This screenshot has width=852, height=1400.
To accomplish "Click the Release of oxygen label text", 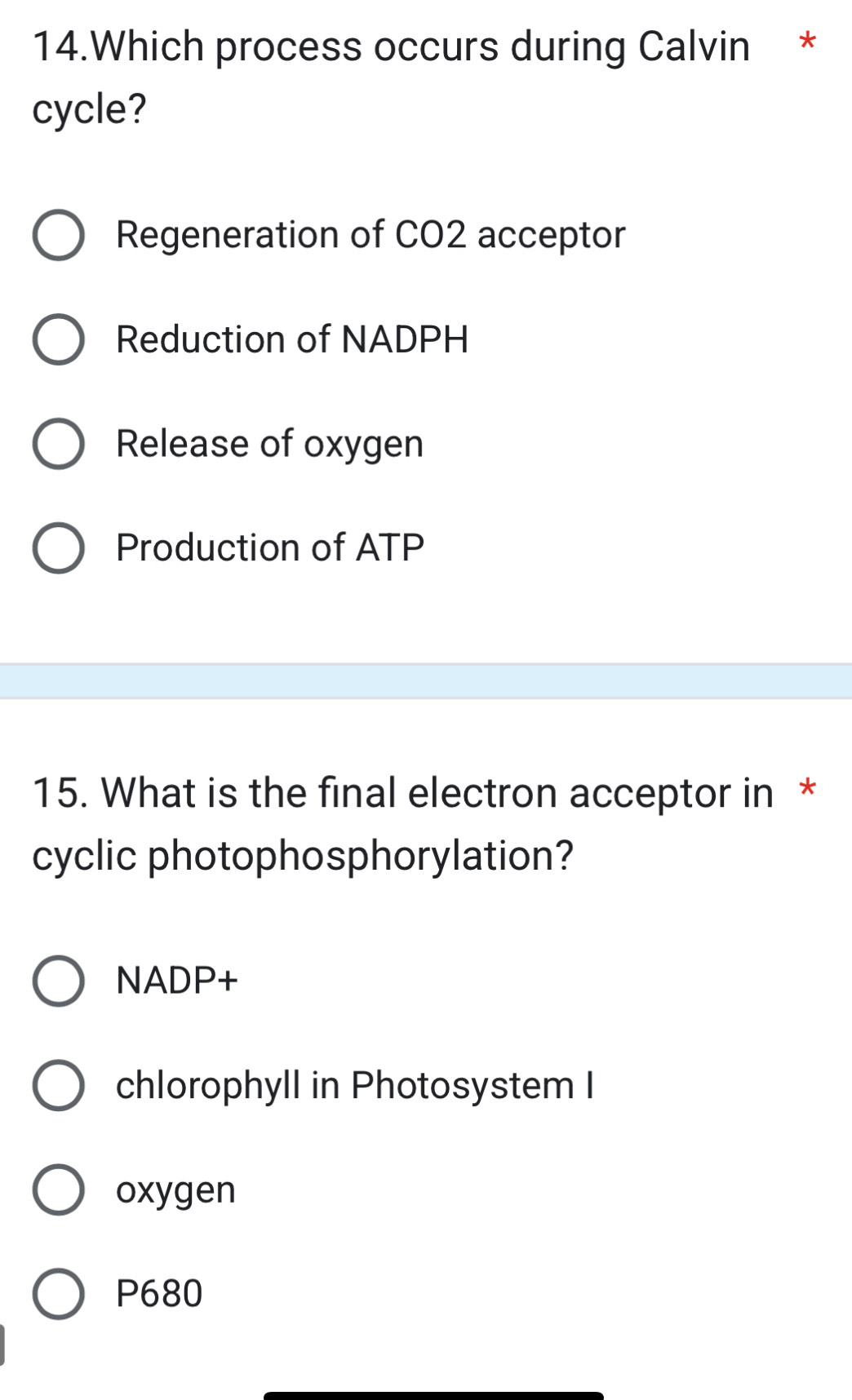I will pos(268,443).
